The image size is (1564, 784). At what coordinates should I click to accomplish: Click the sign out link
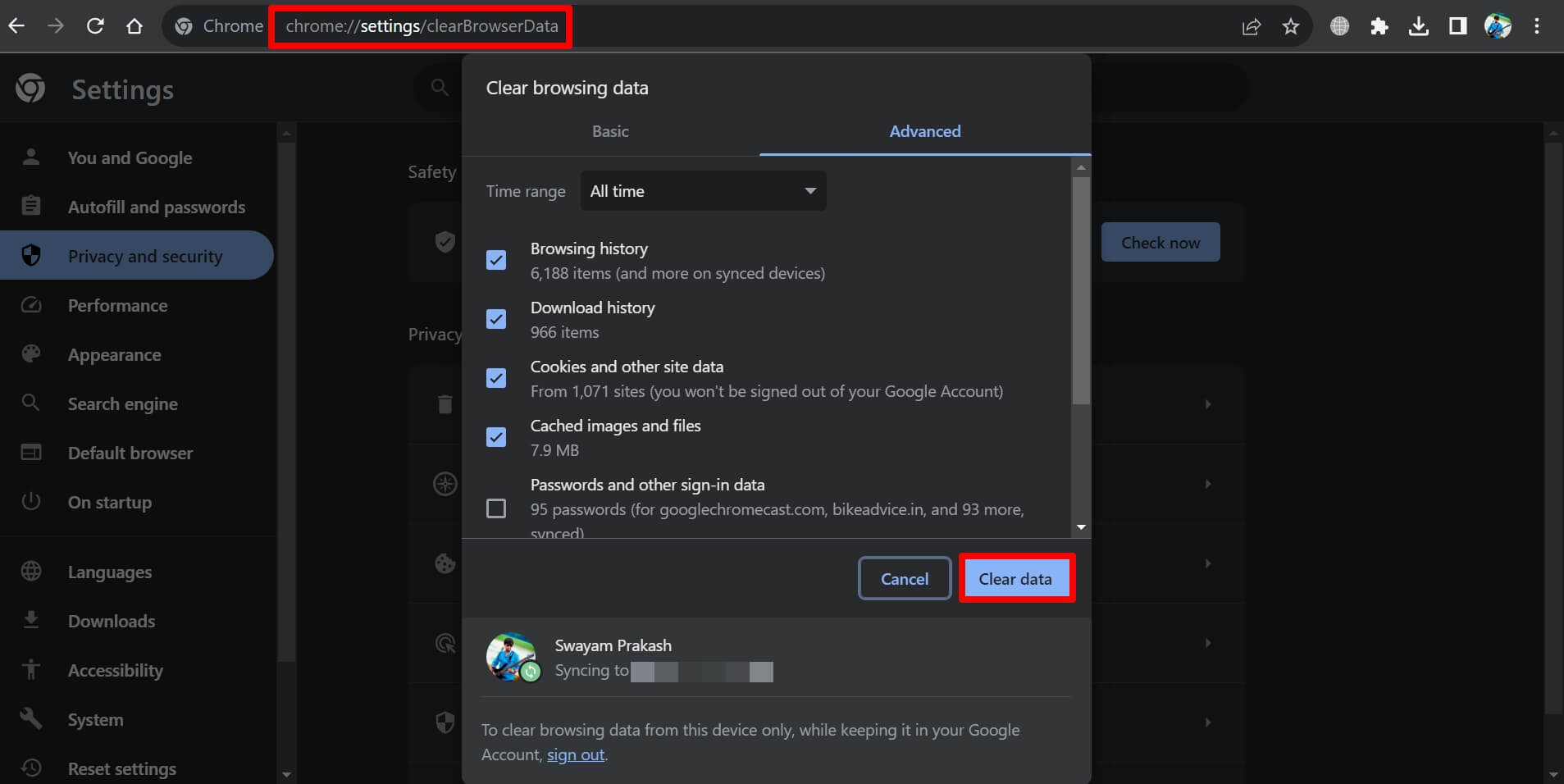coord(575,754)
